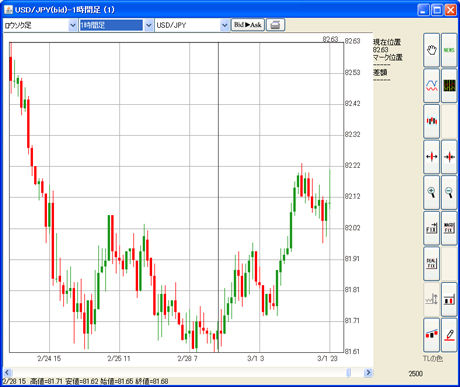
Task: Click the 82.63 current position value
Action: pyautogui.click(x=380, y=50)
